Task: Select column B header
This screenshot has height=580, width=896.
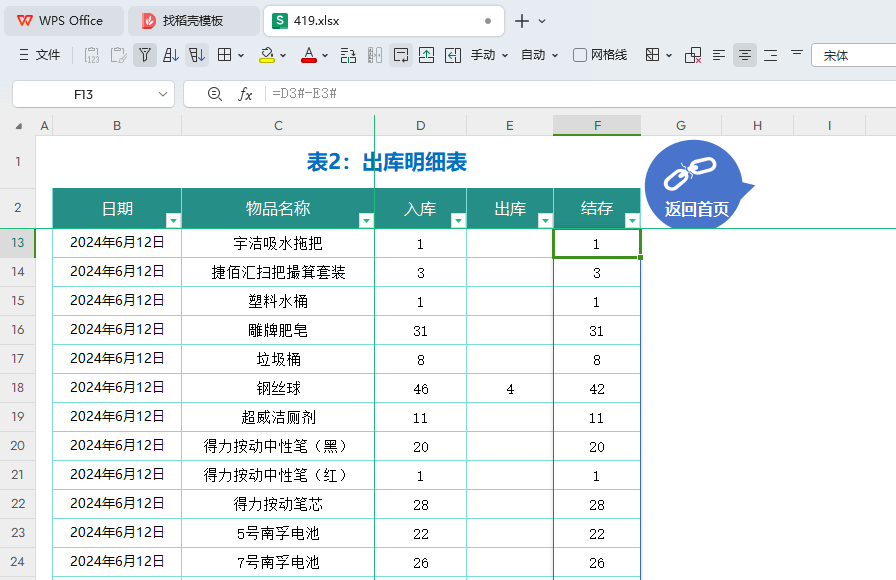Action: point(117,126)
